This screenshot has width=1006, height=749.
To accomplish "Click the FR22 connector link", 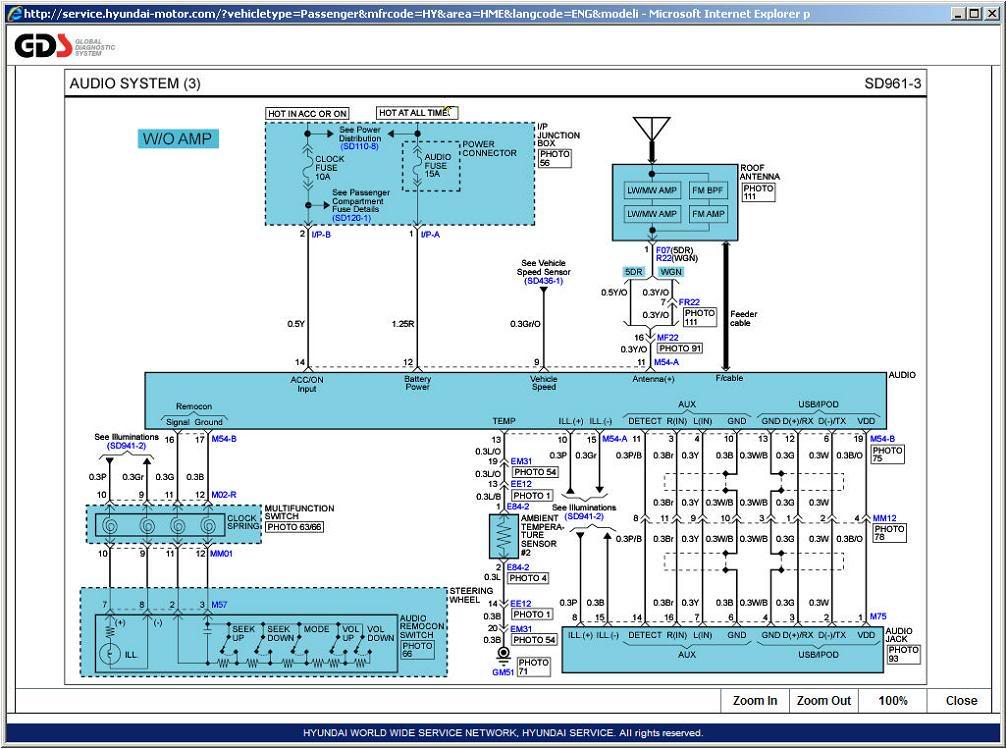I will coord(689,302).
